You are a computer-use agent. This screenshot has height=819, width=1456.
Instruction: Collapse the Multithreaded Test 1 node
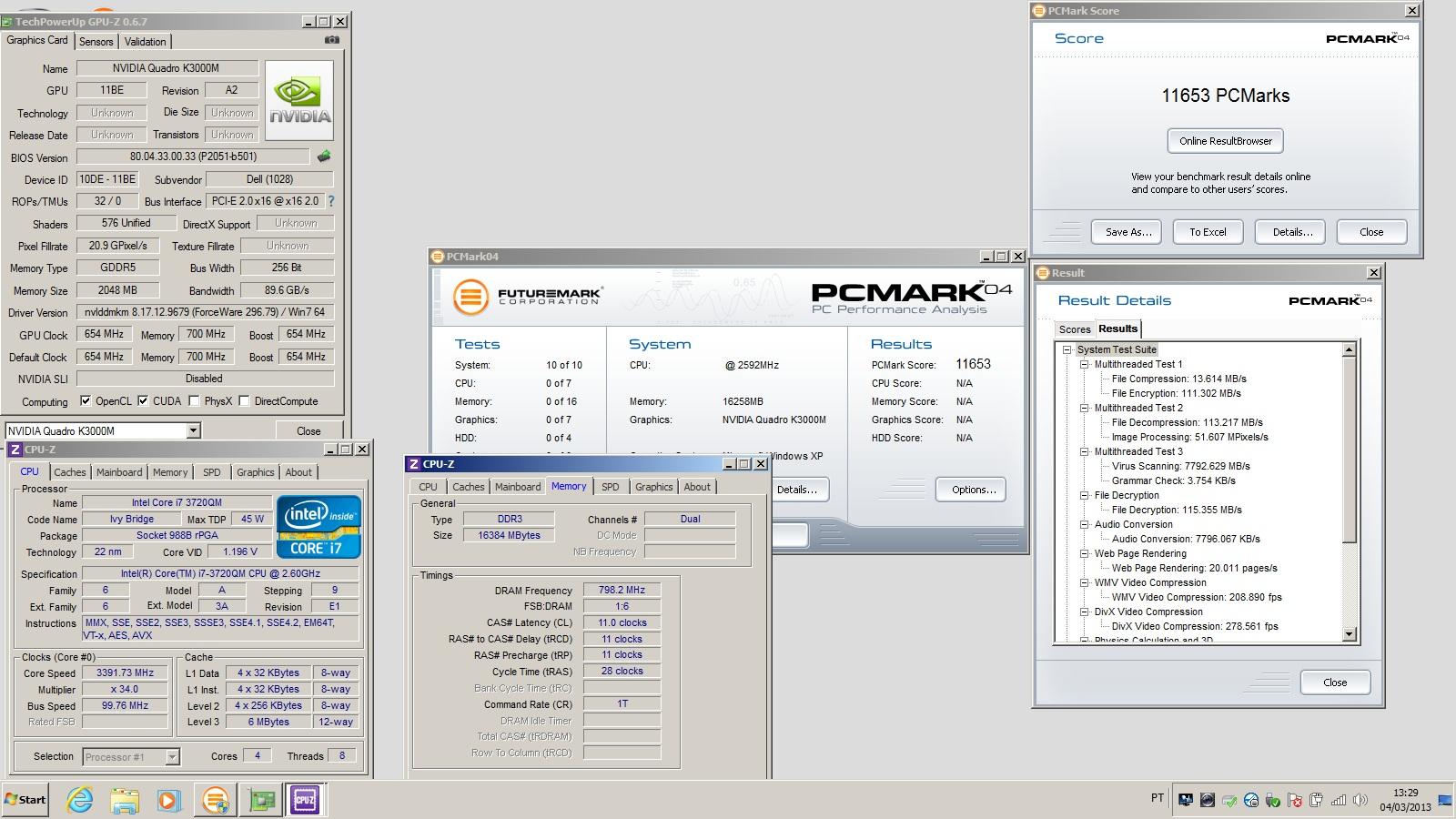click(x=1085, y=364)
